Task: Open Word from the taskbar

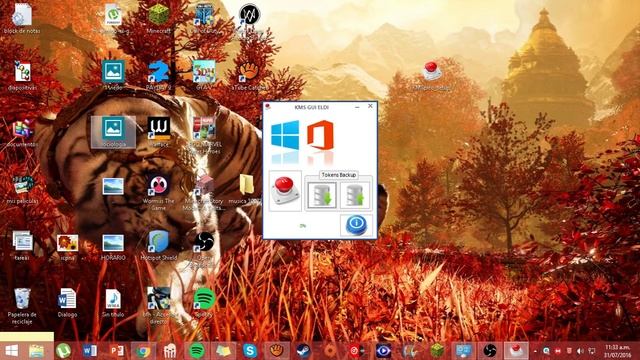Action: point(90,351)
